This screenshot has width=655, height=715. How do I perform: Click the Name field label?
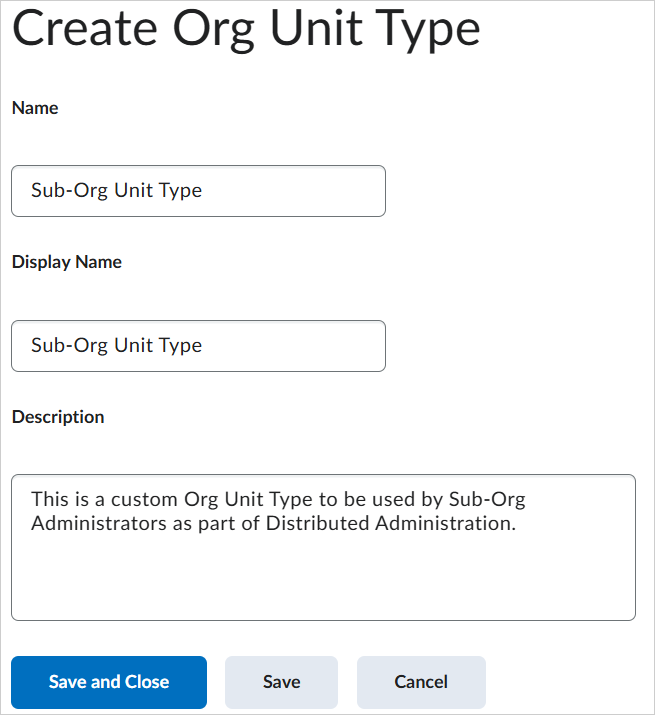coord(35,108)
